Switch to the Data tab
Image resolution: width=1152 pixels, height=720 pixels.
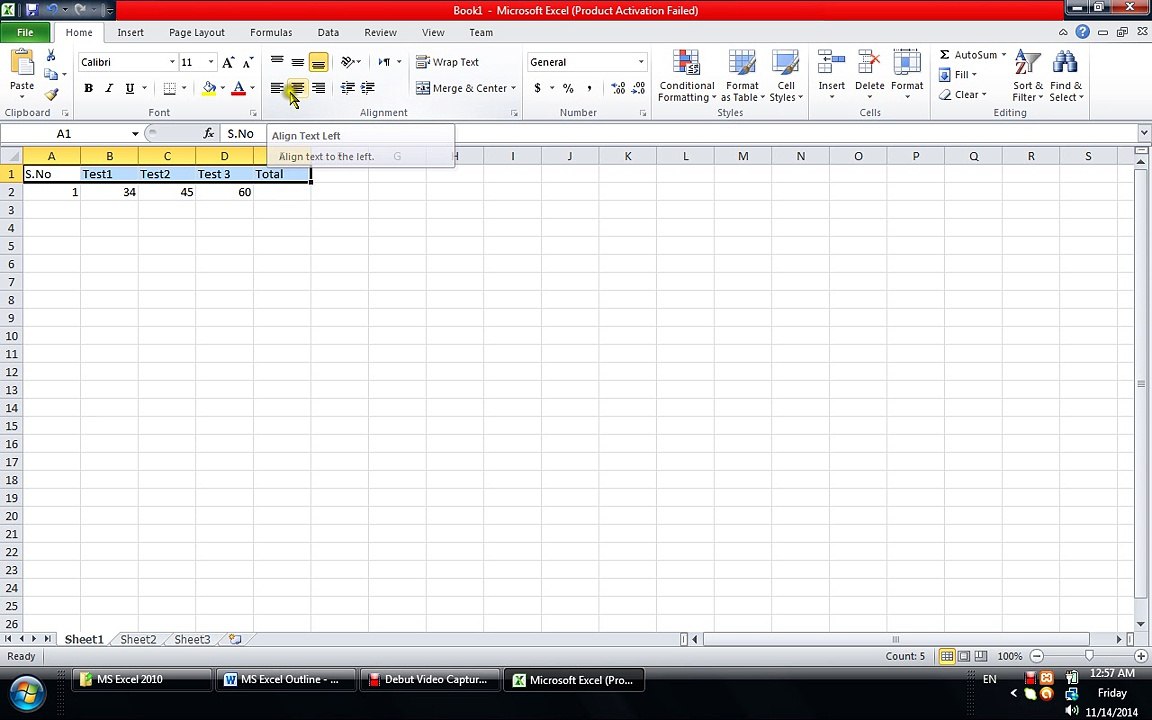pyautogui.click(x=328, y=32)
